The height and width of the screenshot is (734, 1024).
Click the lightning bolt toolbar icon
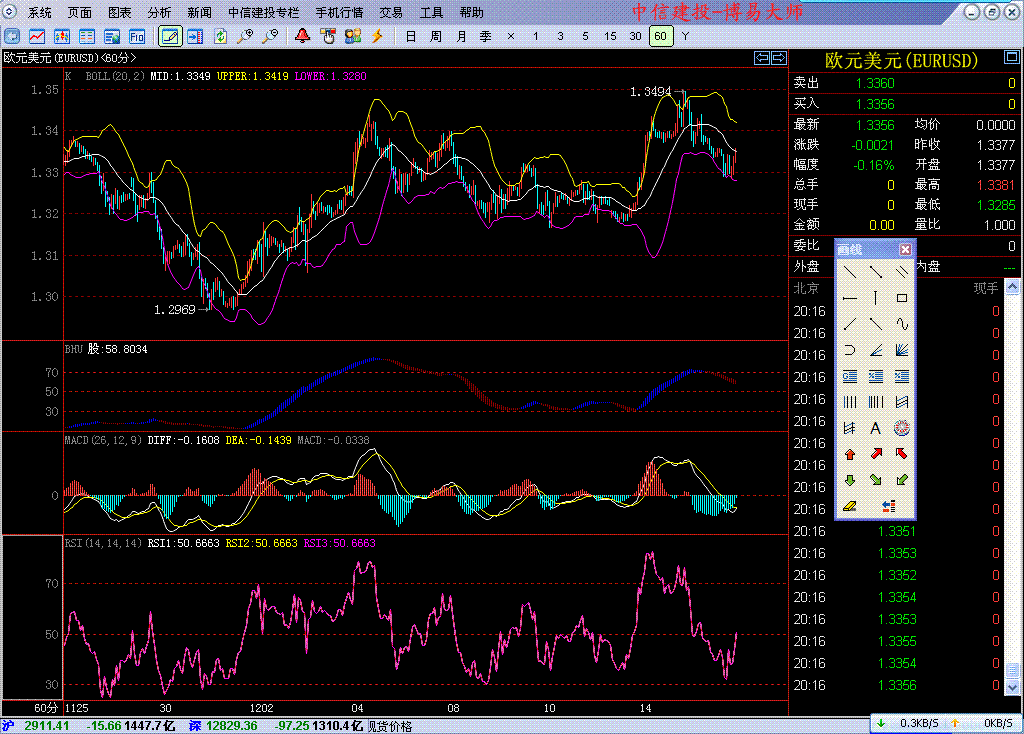tap(377, 36)
